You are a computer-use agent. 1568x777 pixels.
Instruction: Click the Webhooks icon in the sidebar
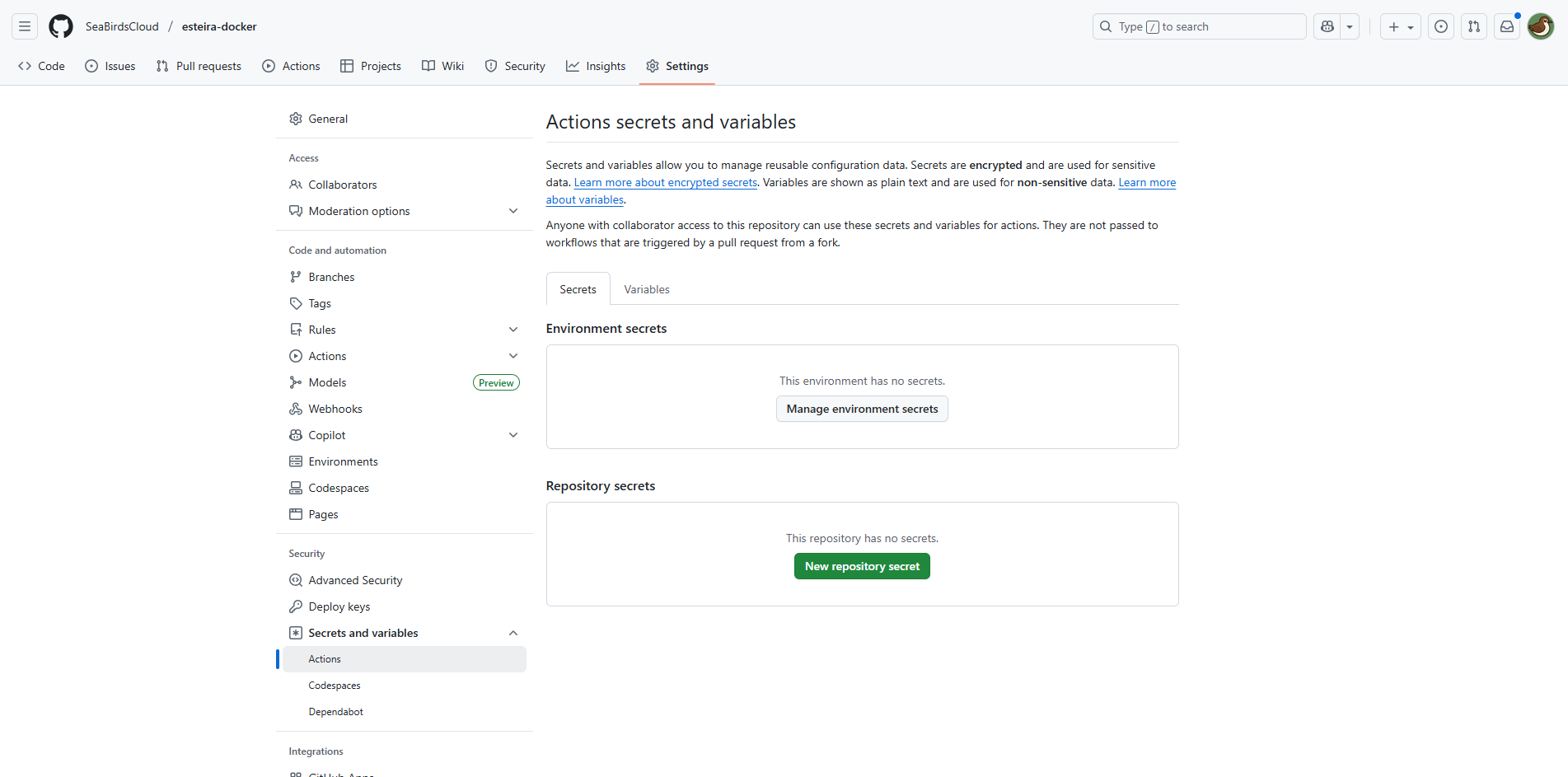[296, 409]
